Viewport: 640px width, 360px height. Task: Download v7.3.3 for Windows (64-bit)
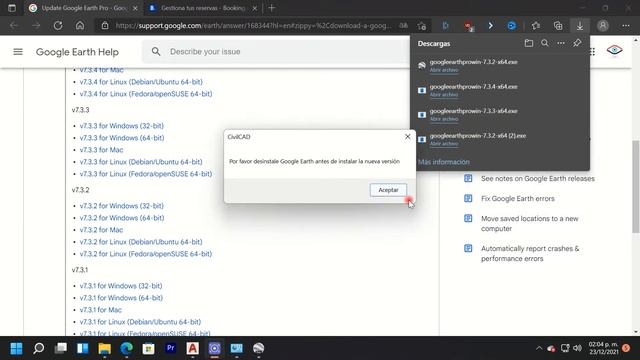(122, 138)
